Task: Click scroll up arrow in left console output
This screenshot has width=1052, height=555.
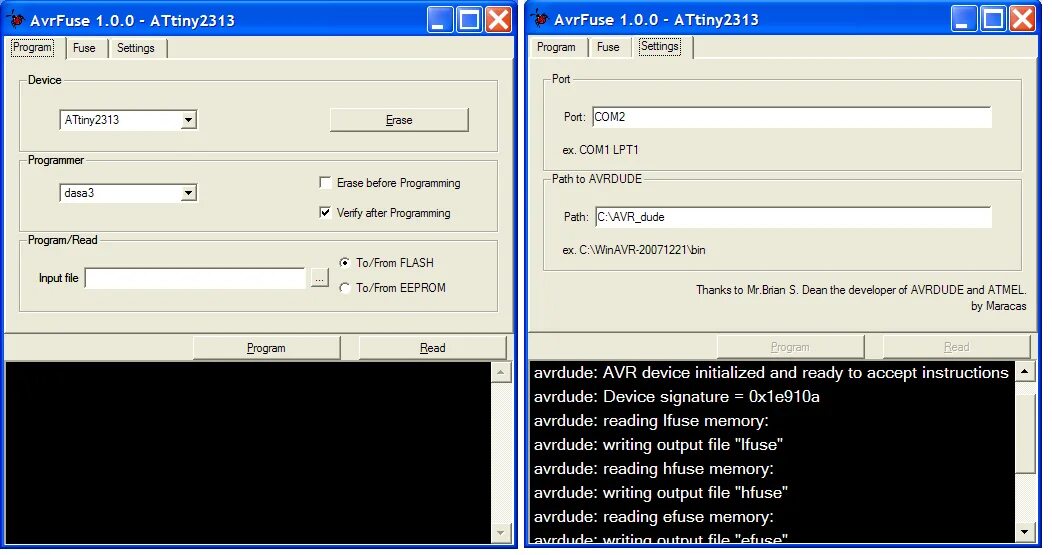Action: (501, 372)
